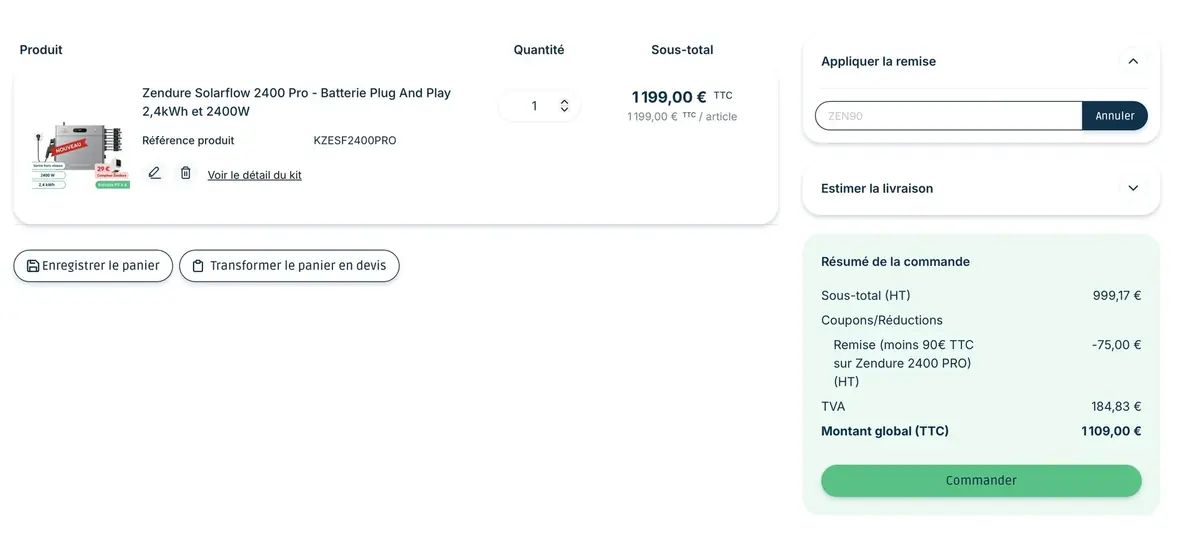The height and width of the screenshot is (544, 1200).
Task: Click Transformer le panier en devis label
Action: (x=298, y=266)
